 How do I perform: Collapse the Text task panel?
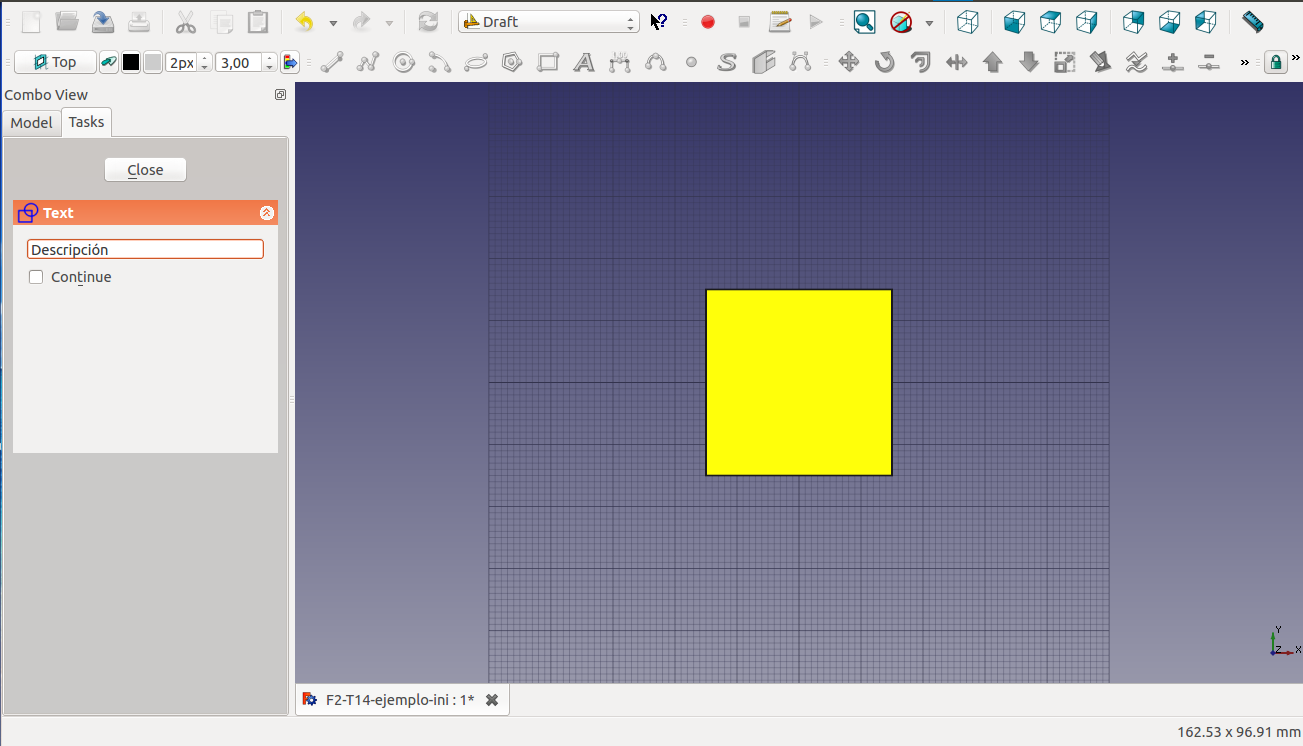click(x=267, y=213)
